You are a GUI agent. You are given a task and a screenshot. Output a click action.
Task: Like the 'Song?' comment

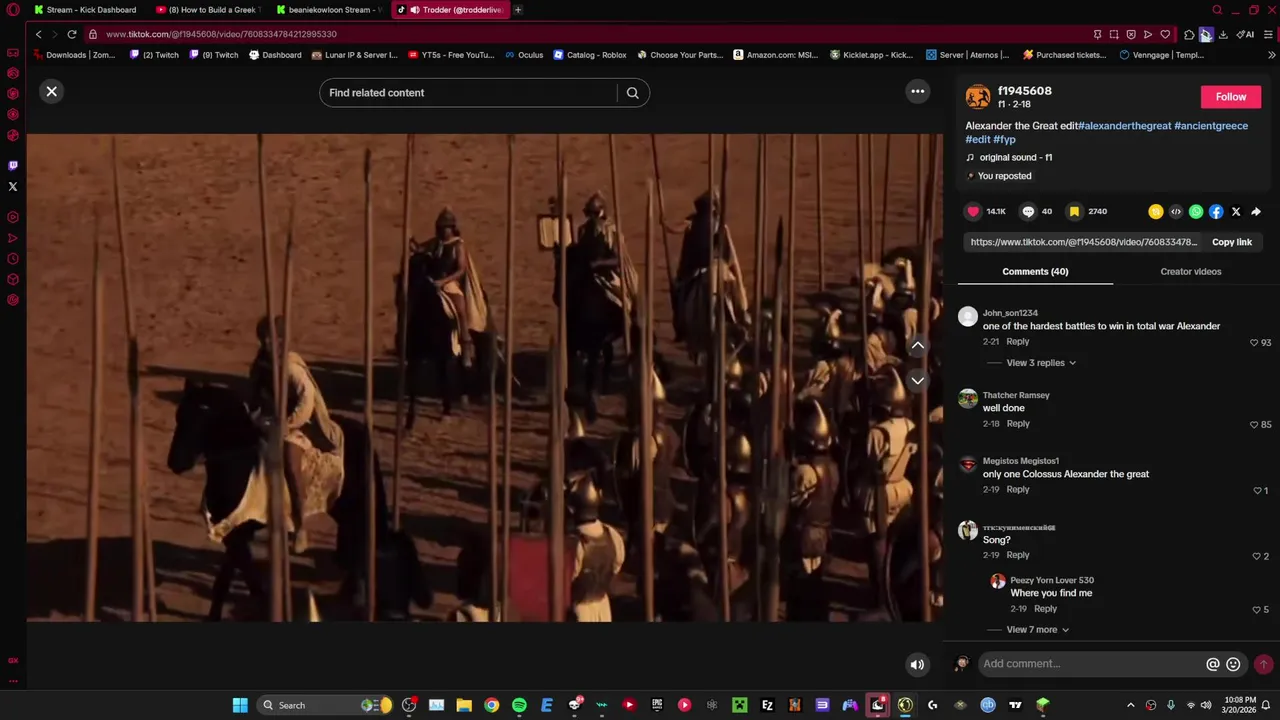(1257, 556)
